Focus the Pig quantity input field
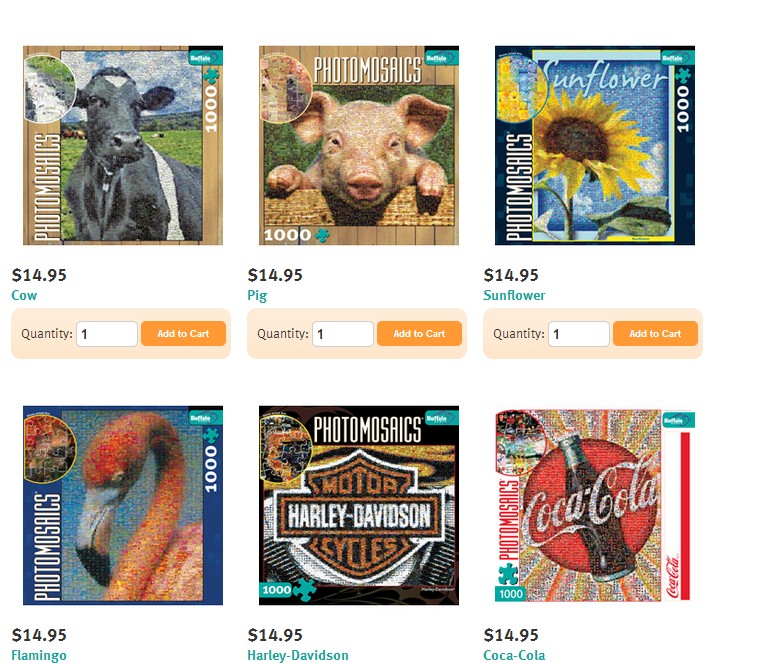Viewport: 776px width, 663px height. pyautogui.click(x=343, y=334)
